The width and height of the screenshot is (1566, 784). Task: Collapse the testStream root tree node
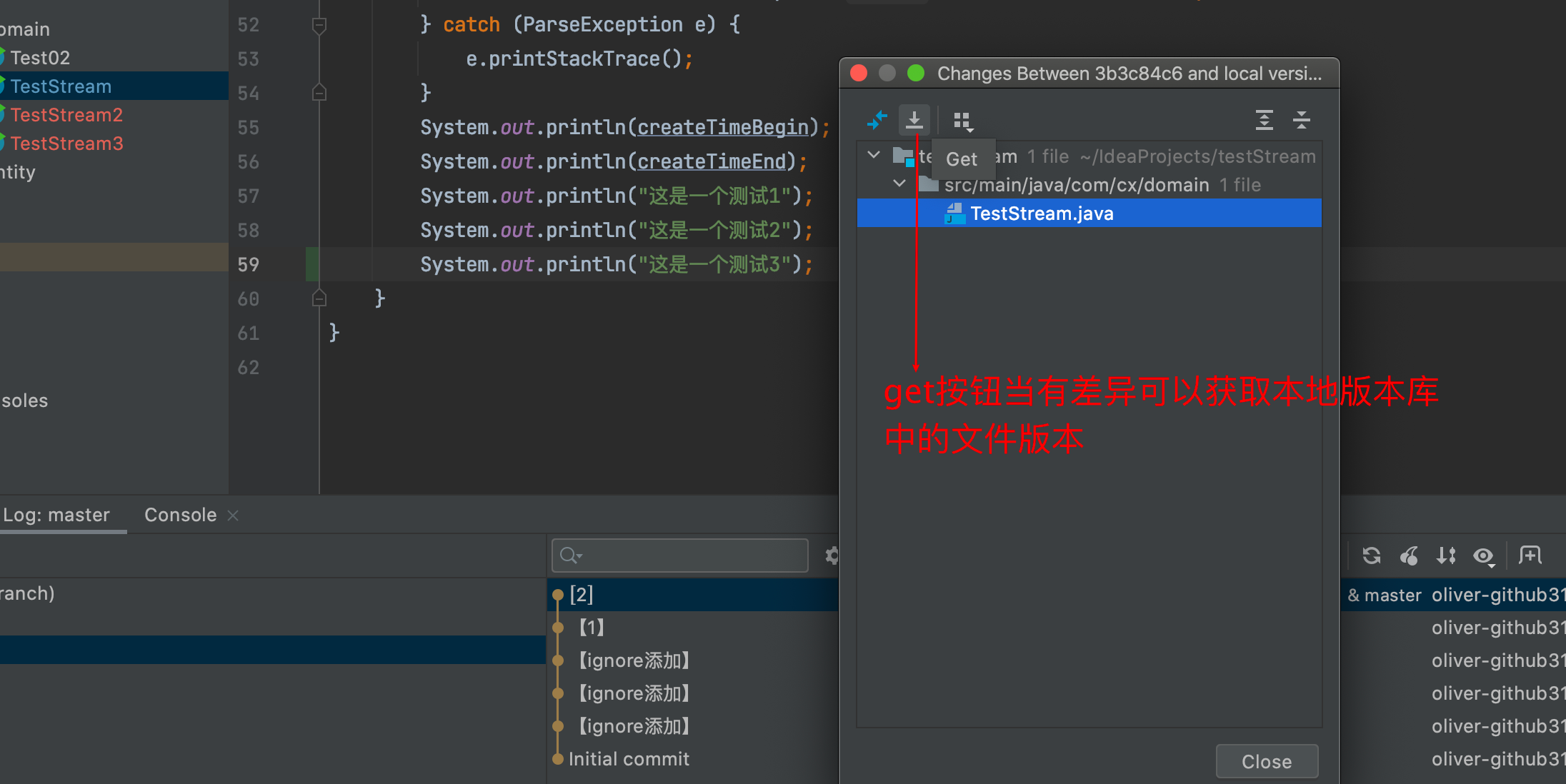(873, 155)
